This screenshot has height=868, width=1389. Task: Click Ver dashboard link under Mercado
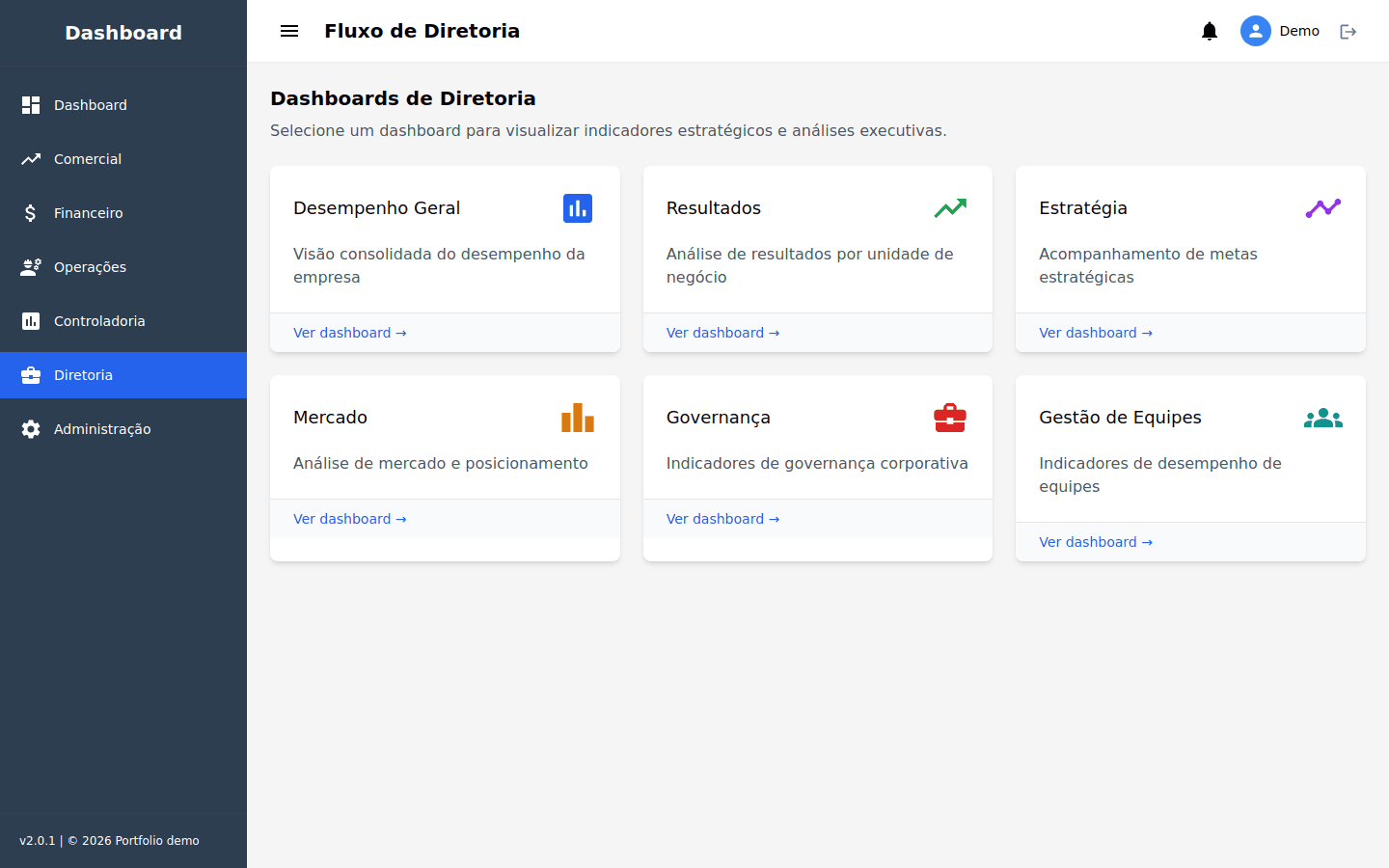point(350,519)
